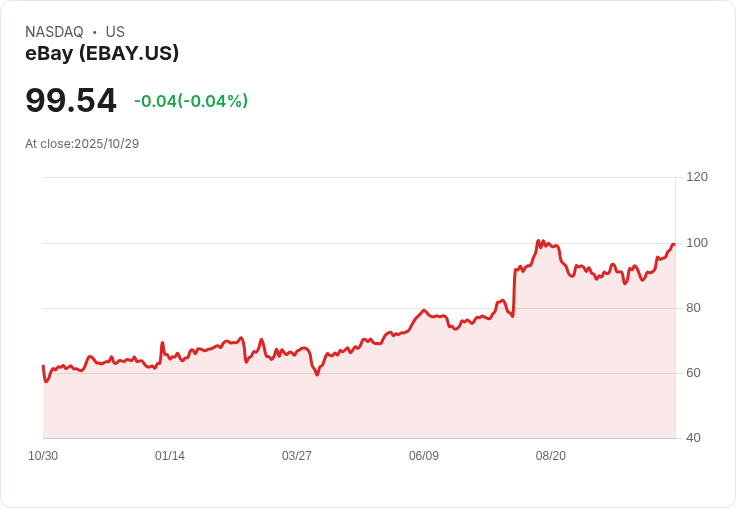Click the eBay (EBAY.US) stock title

click(x=102, y=54)
